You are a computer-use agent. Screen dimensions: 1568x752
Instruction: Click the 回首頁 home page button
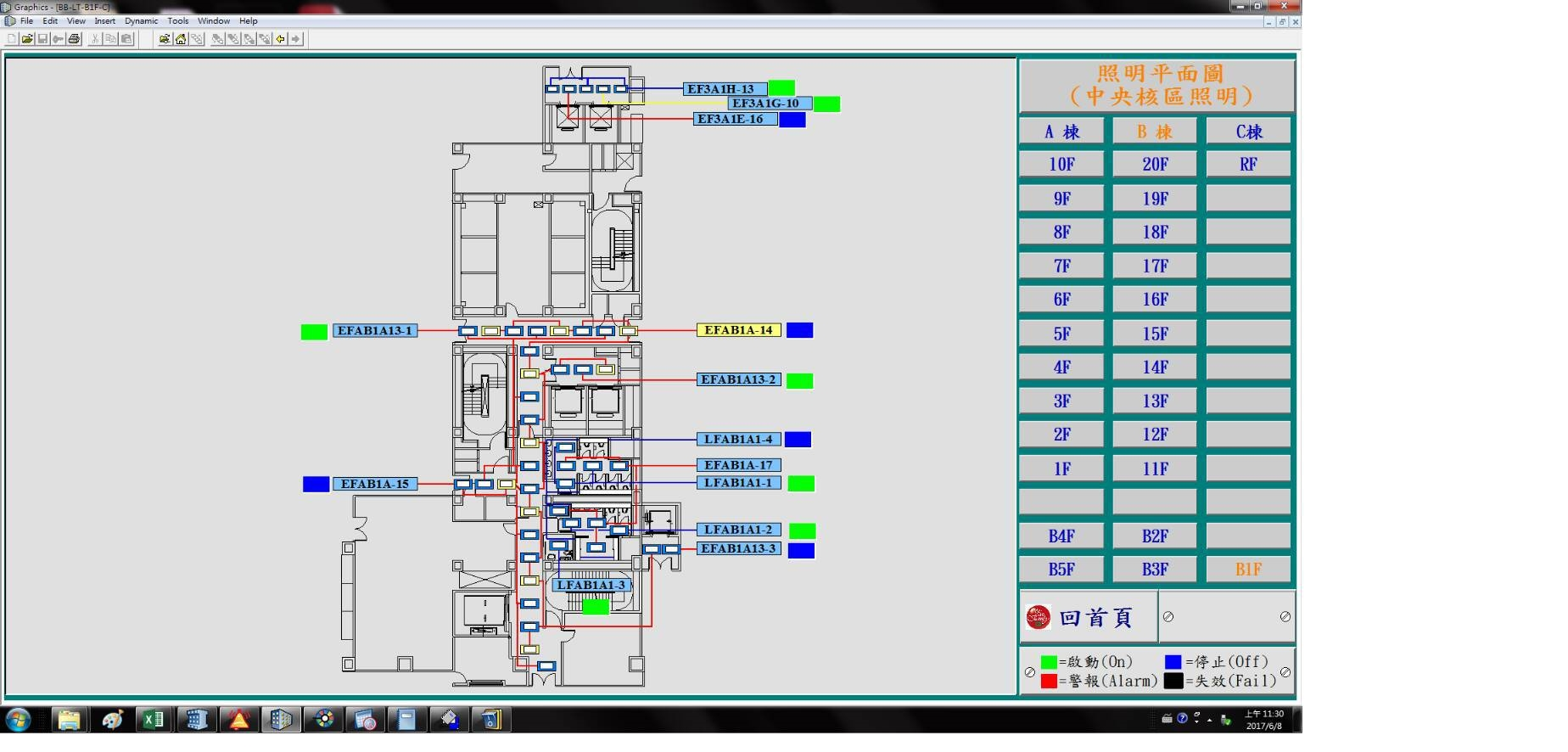point(1095,618)
